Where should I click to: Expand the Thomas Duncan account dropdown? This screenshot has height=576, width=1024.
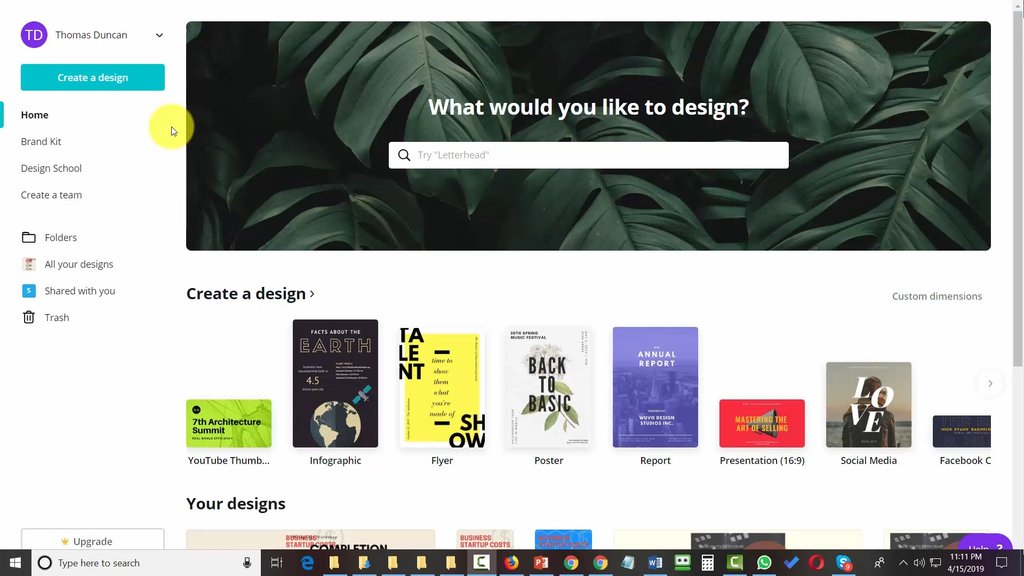point(159,35)
